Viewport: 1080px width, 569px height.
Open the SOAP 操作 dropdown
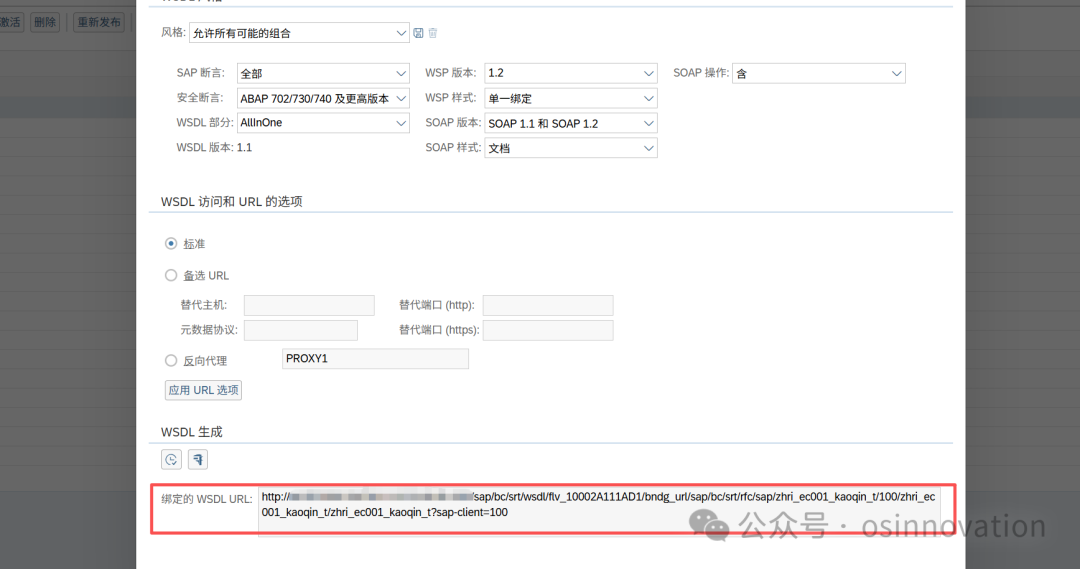819,73
